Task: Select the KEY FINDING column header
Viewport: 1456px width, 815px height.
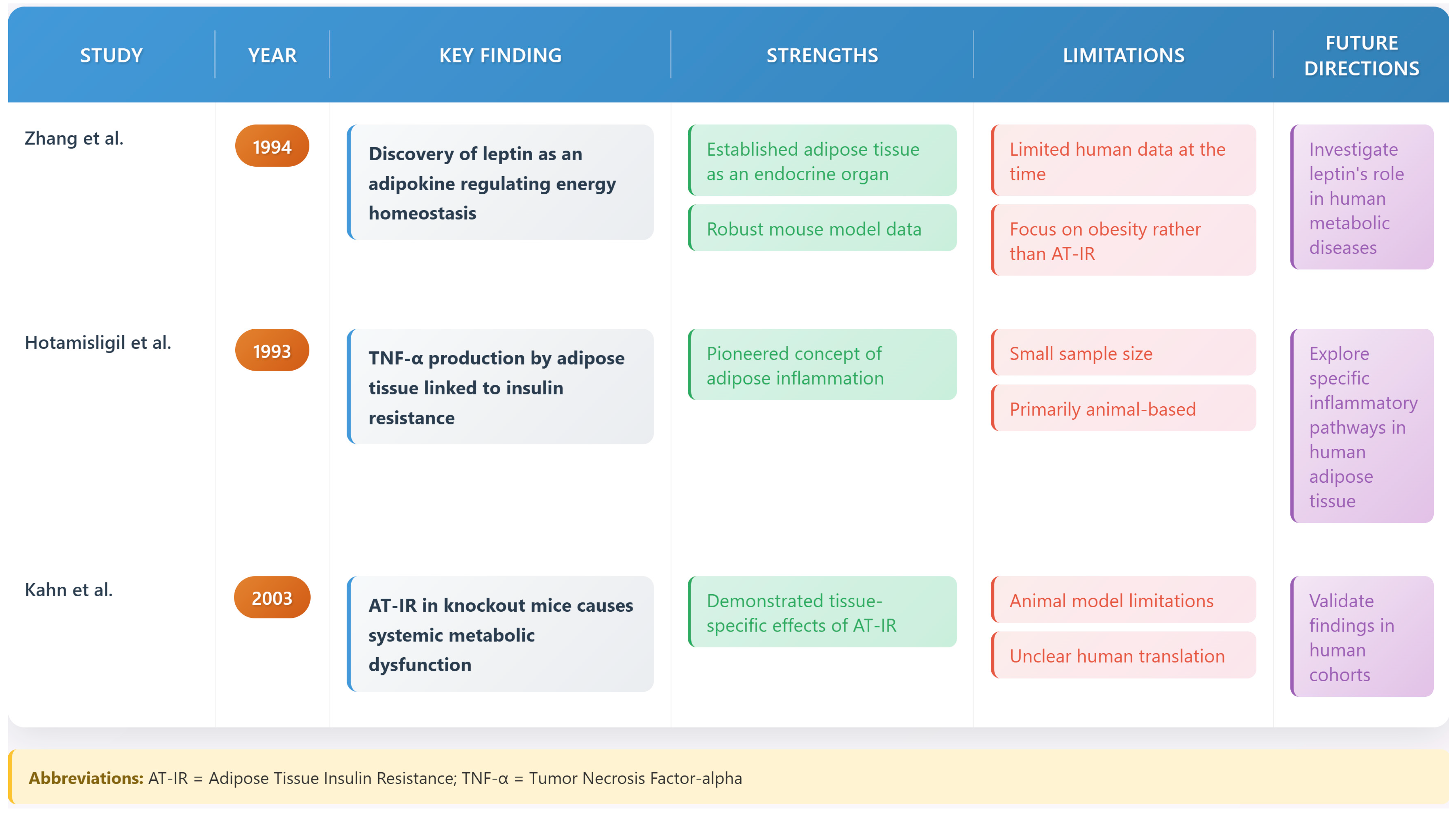Action: 500,56
